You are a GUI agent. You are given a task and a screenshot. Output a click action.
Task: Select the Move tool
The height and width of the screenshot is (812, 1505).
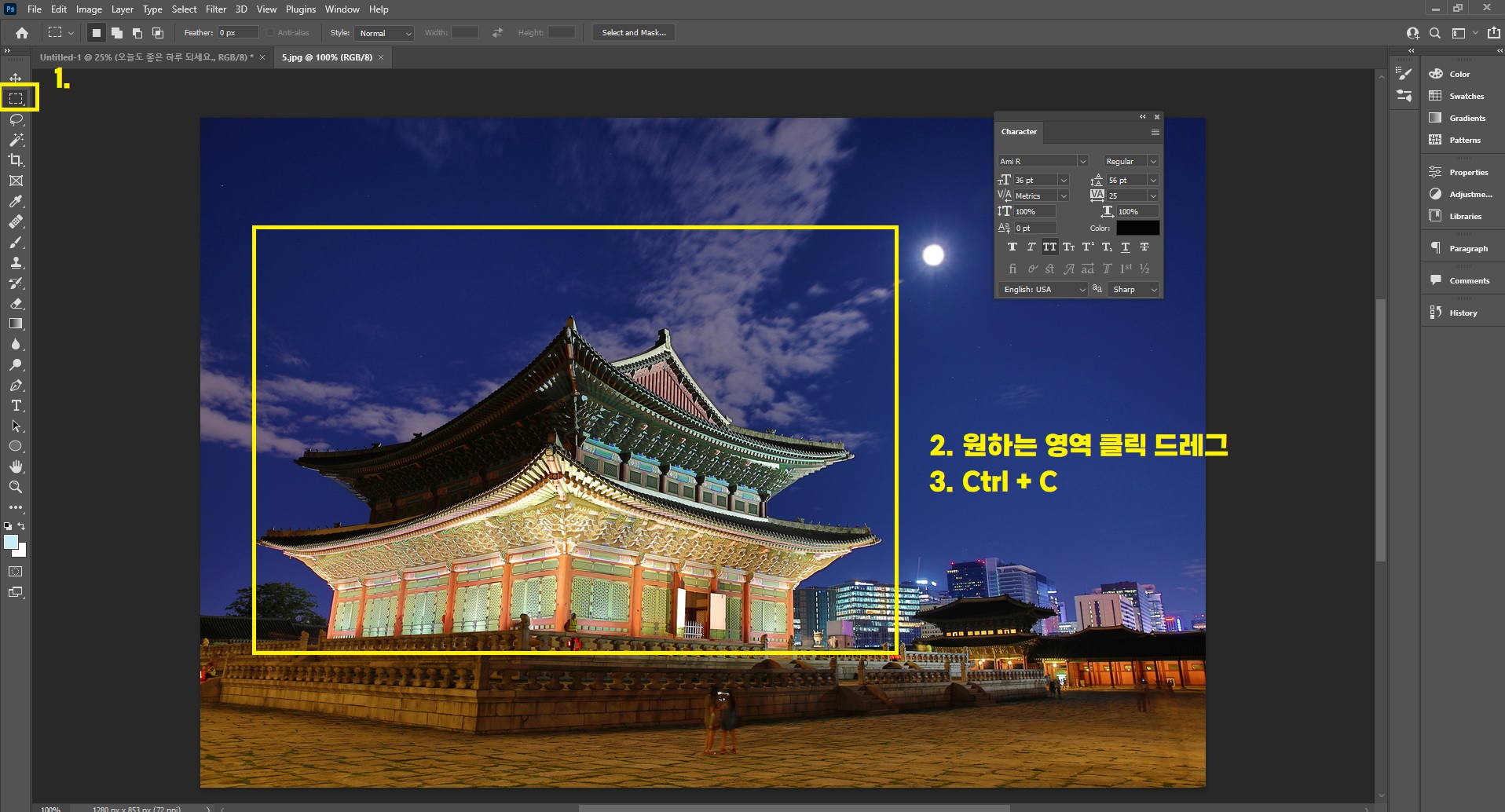pyautogui.click(x=16, y=78)
